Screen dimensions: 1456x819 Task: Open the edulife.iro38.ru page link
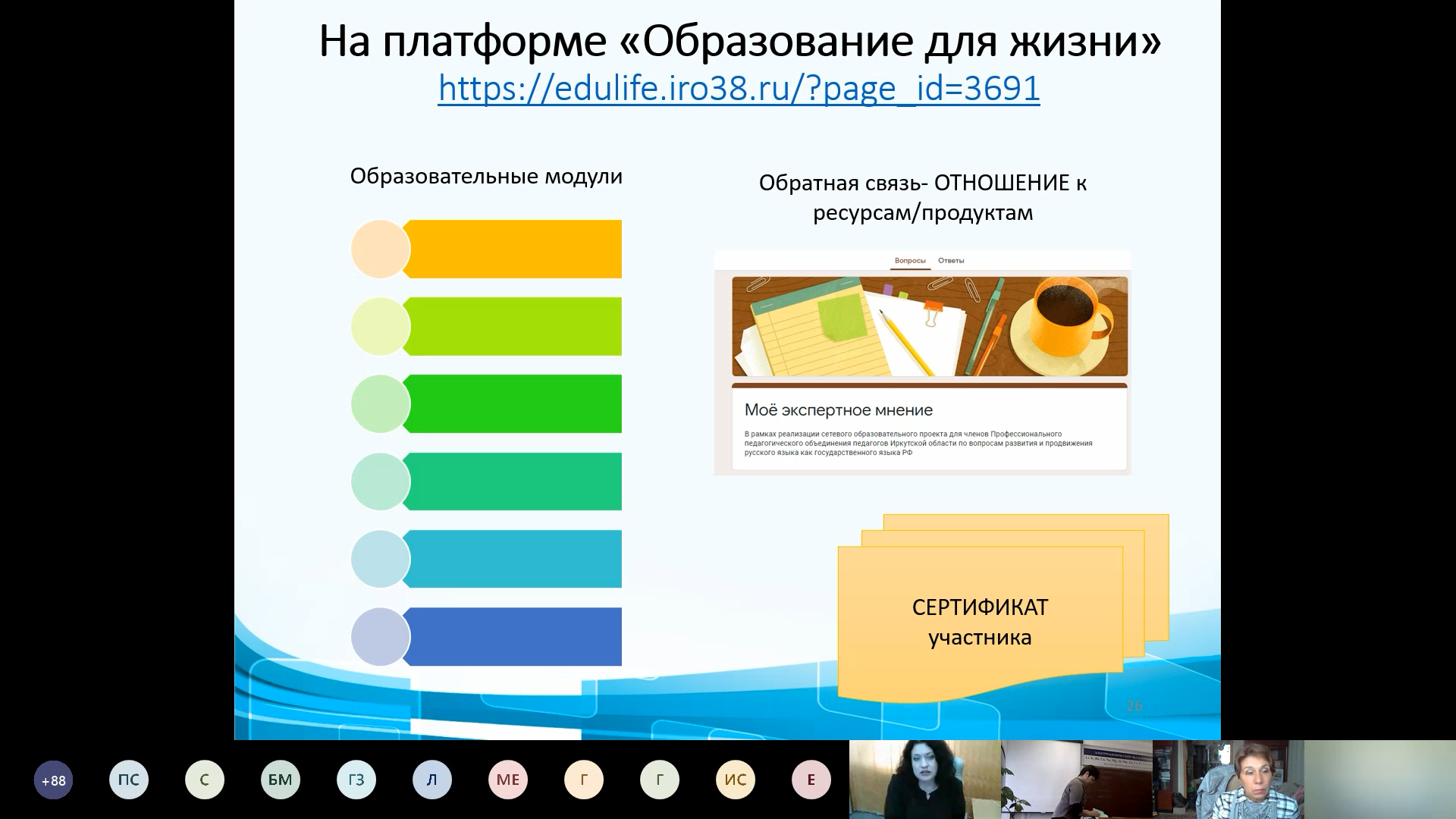739,88
